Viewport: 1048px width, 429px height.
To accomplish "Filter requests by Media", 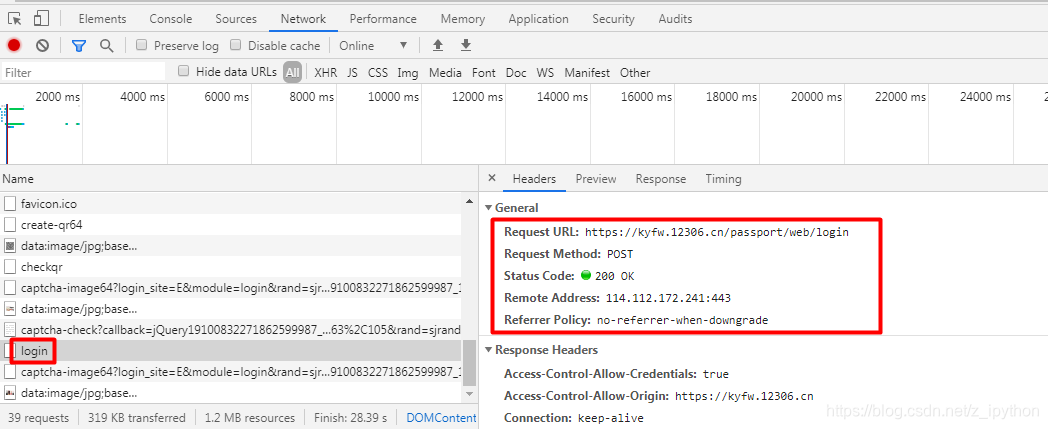I will (445, 72).
